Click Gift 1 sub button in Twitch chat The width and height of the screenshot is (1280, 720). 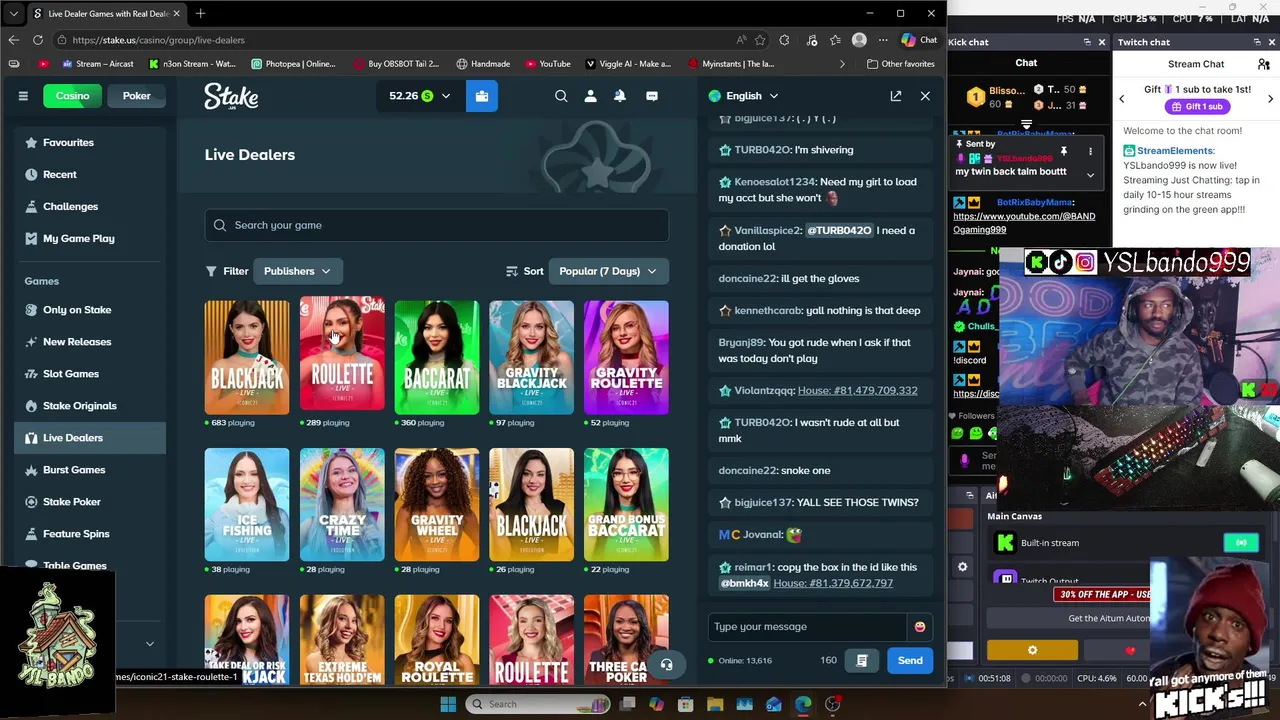[1196, 106]
